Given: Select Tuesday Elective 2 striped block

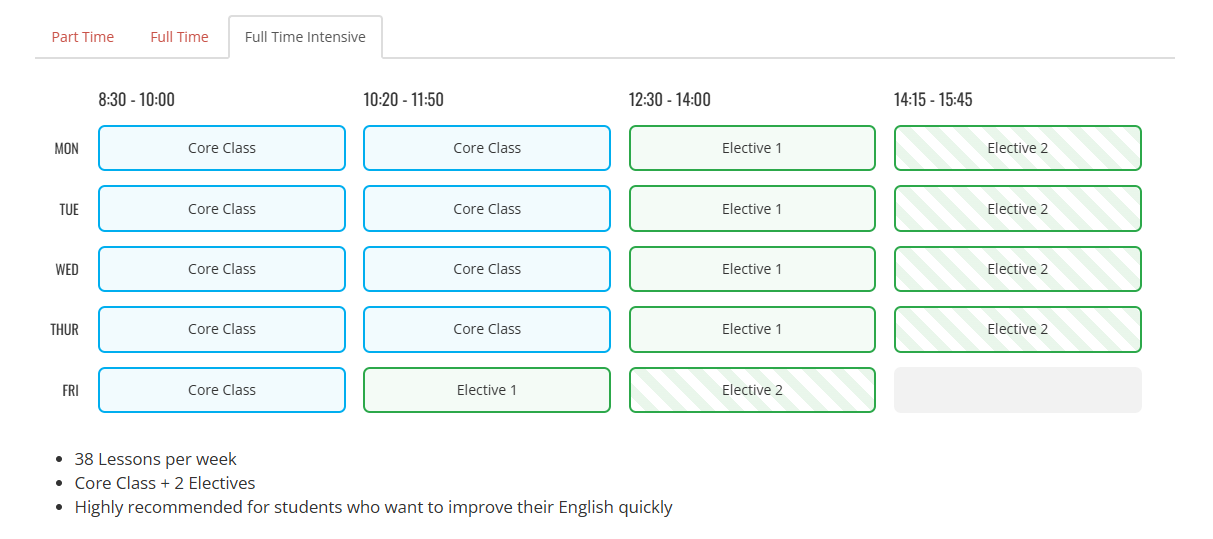Looking at the screenshot, I should [x=1017, y=209].
